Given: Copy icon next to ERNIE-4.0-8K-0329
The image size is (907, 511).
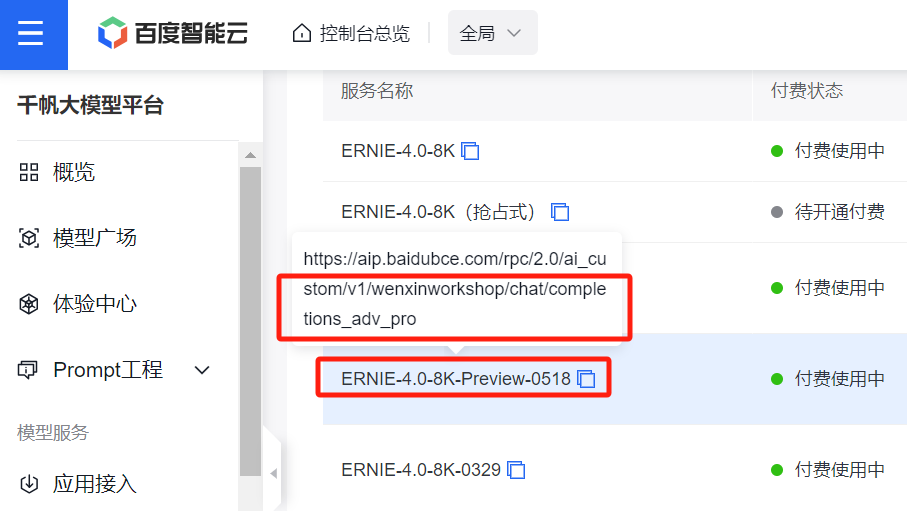Looking at the screenshot, I should coord(516,470).
